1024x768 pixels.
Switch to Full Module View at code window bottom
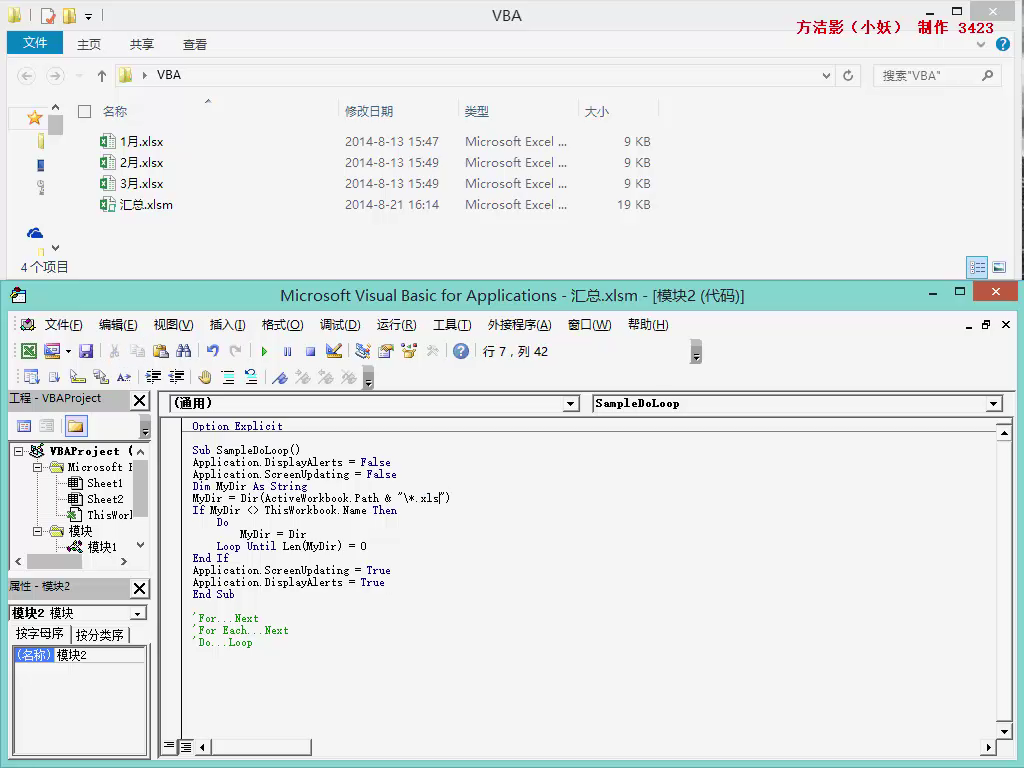coord(185,746)
